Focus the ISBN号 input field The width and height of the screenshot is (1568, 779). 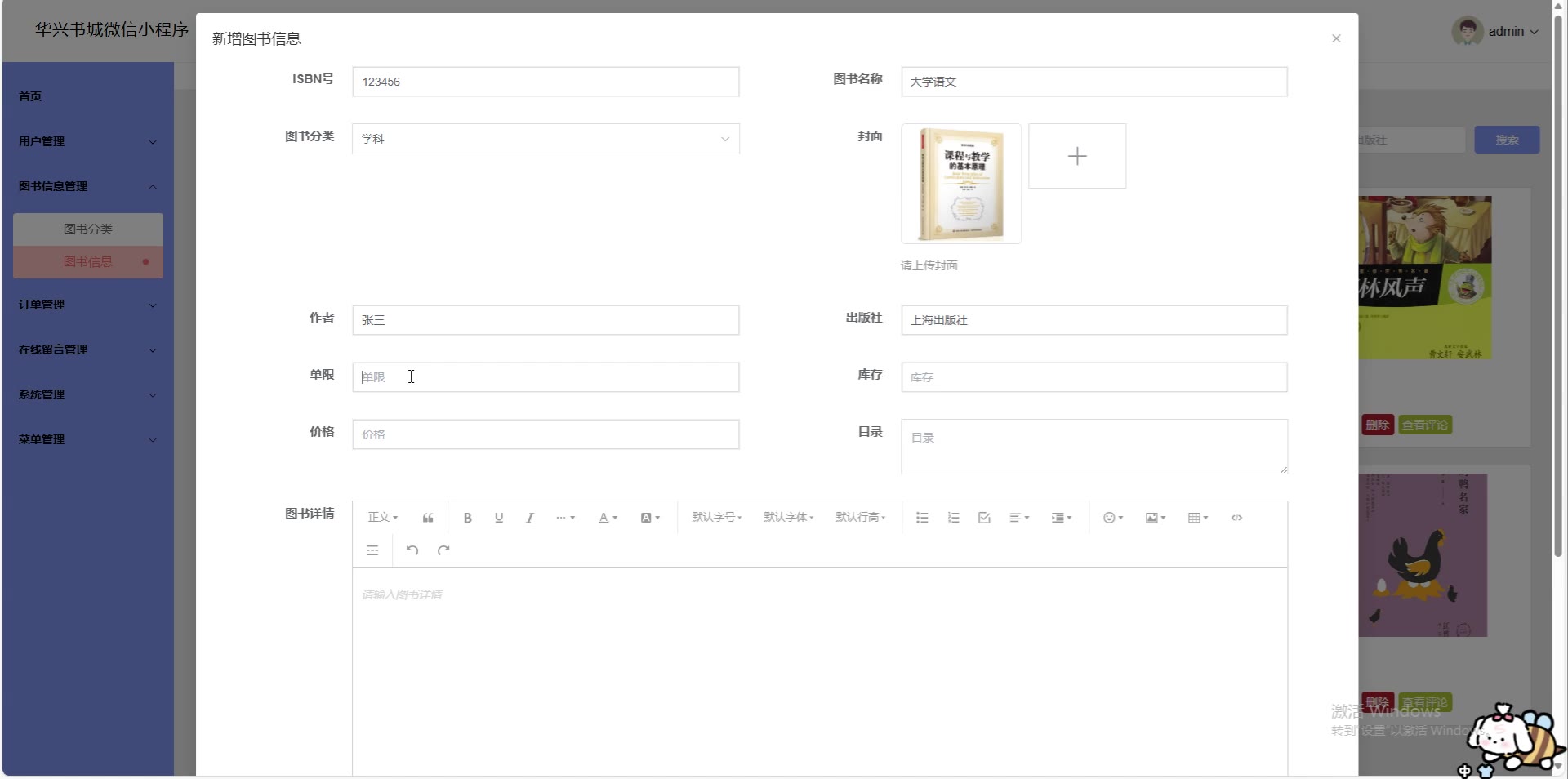(546, 82)
